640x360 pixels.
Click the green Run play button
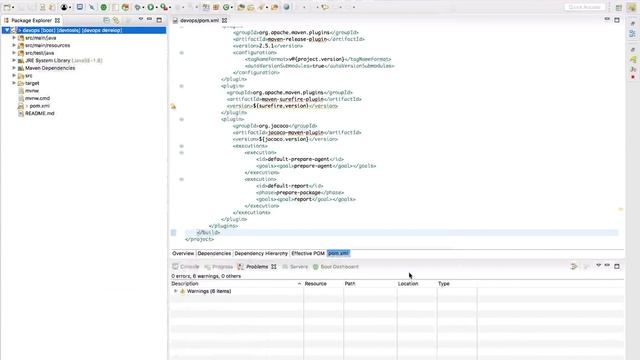(x=151, y=7)
